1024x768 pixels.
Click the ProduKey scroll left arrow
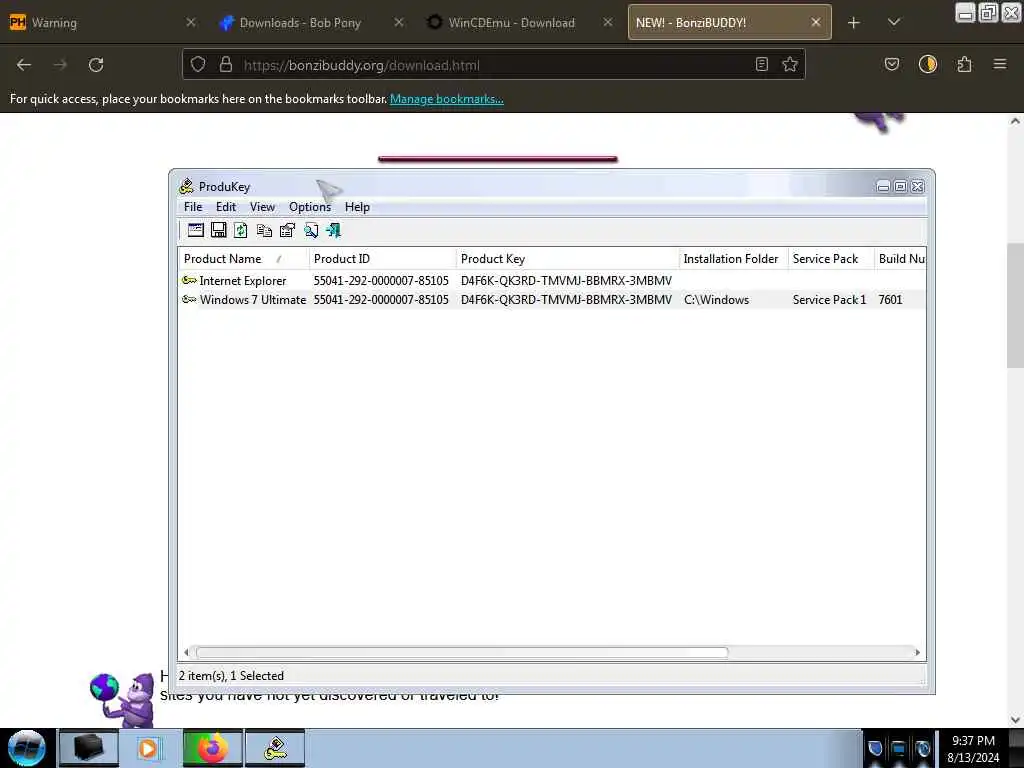point(187,652)
